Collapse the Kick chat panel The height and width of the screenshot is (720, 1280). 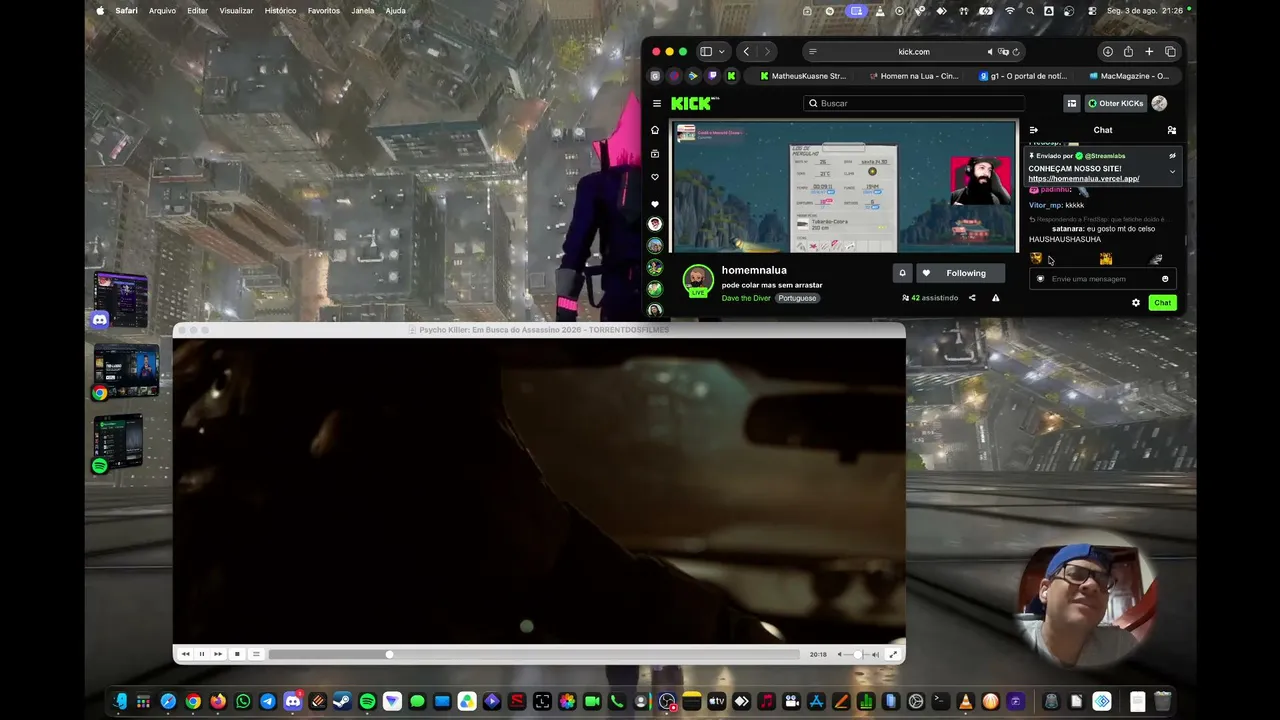point(1034,130)
